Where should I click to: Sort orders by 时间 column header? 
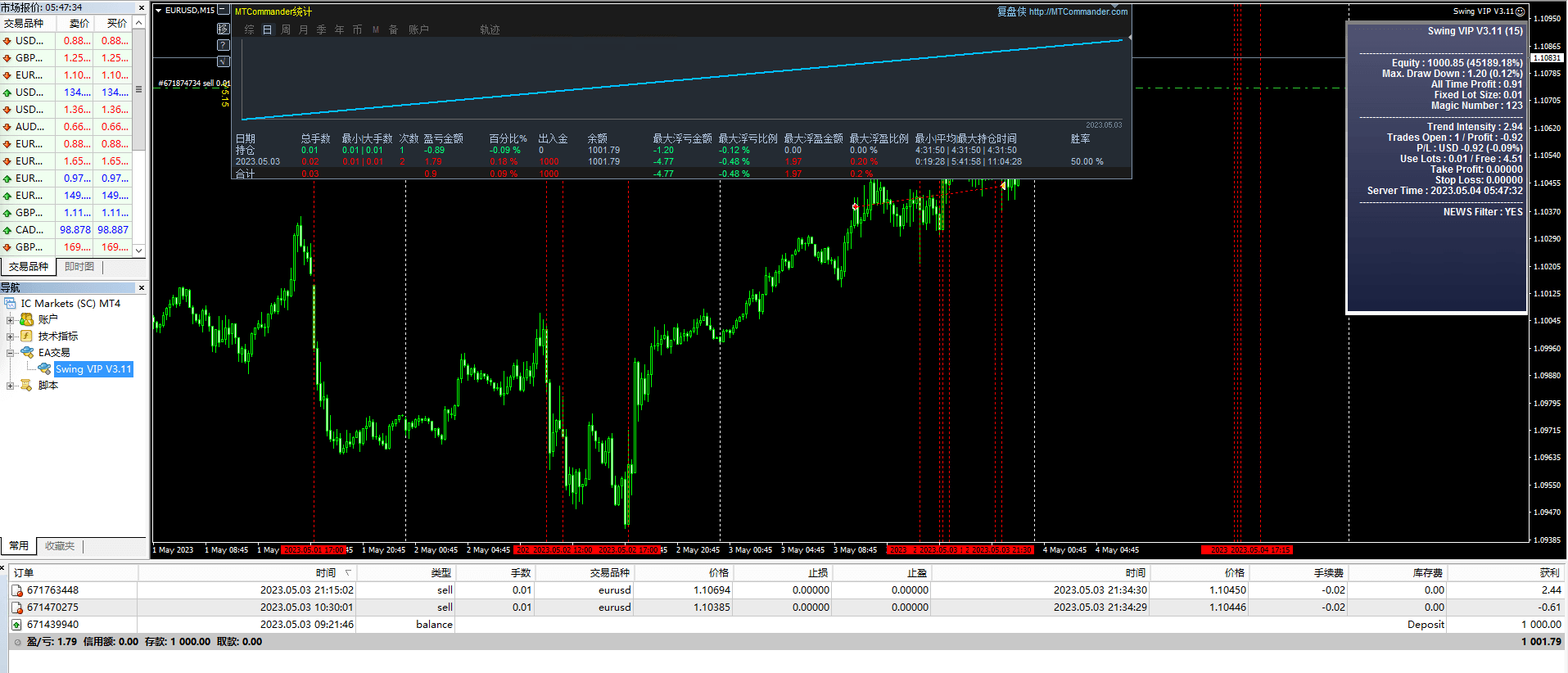point(326,573)
